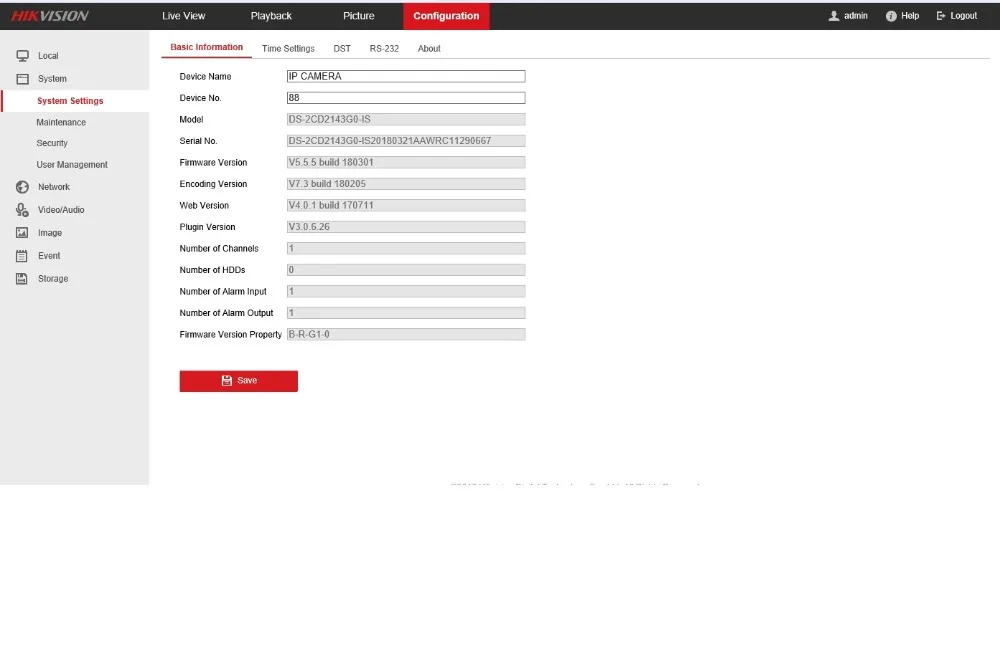1000x645 pixels.
Task: Click the Network globe icon
Action: 22,187
